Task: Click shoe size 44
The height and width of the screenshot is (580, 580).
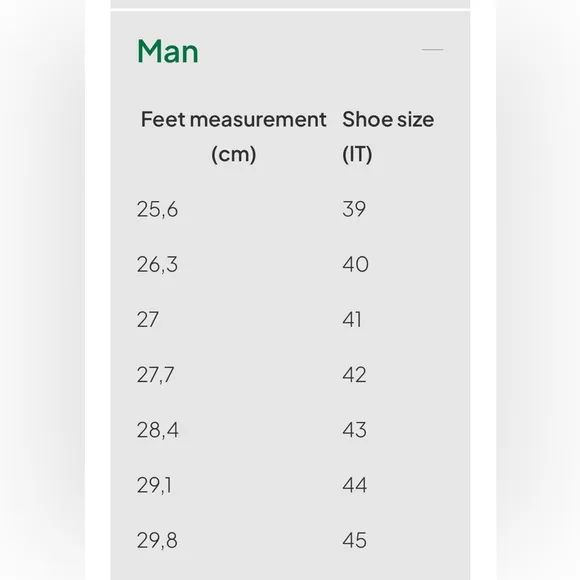Action: [x=354, y=485]
